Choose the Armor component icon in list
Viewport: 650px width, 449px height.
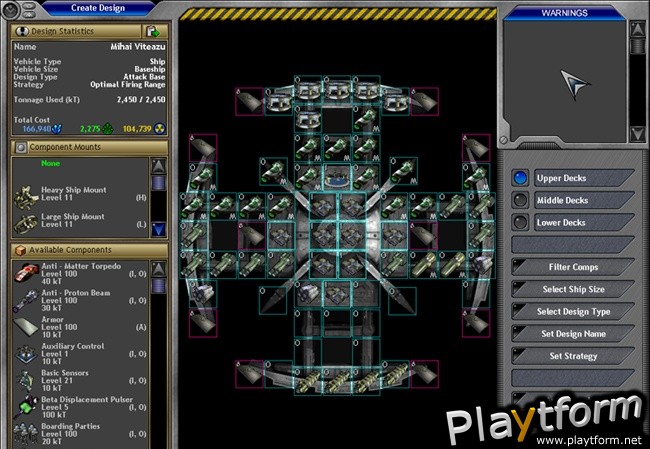26,327
